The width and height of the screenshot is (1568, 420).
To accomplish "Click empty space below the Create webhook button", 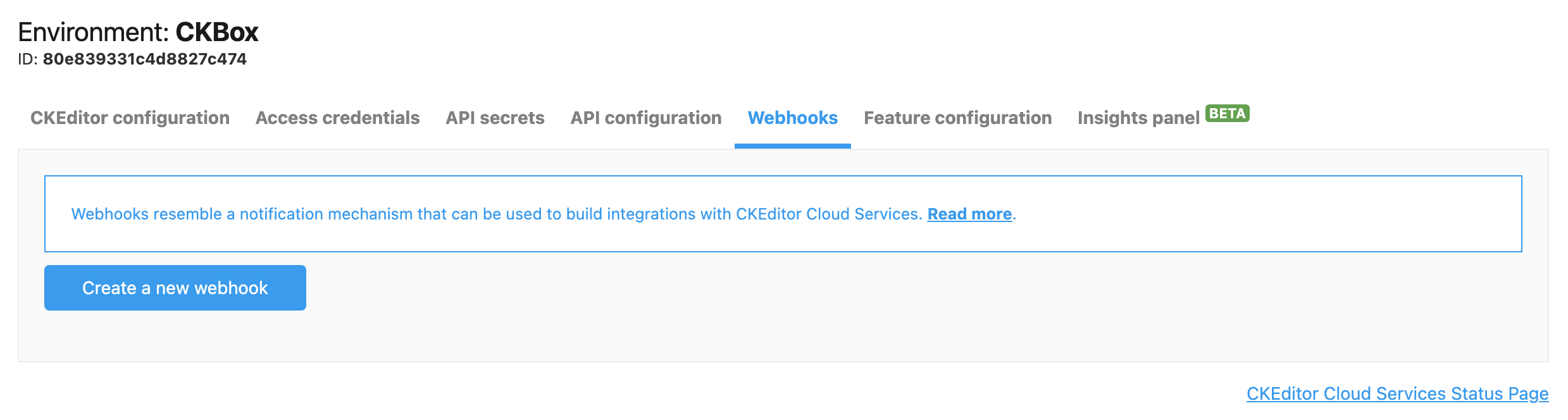I will tap(175, 337).
